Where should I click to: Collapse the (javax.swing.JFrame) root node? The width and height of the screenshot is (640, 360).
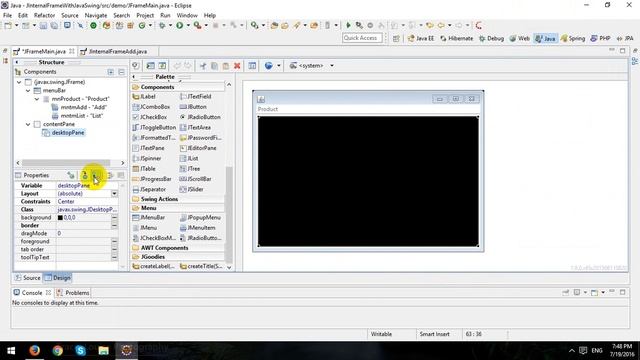coord(19,82)
